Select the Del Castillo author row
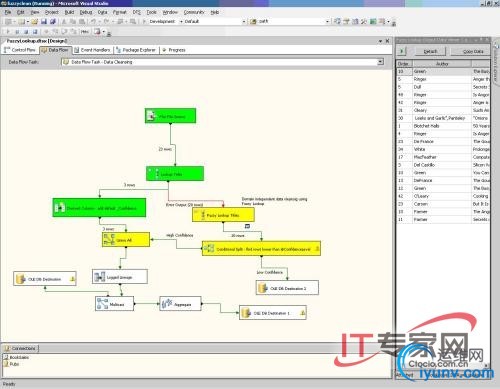Image resolution: width=500 pixels, height=389 pixels. (443, 165)
